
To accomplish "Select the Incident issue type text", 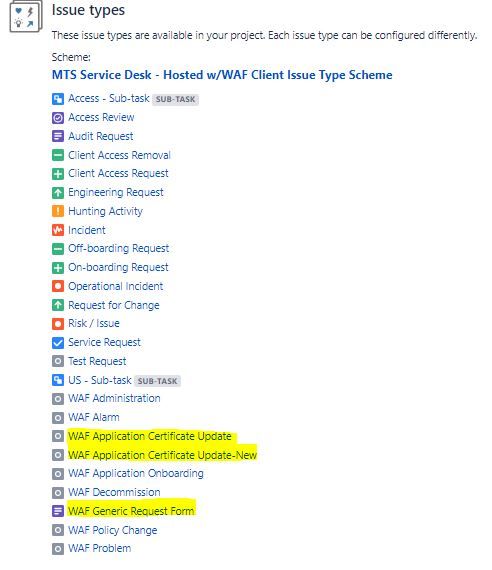I will click(87, 230).
